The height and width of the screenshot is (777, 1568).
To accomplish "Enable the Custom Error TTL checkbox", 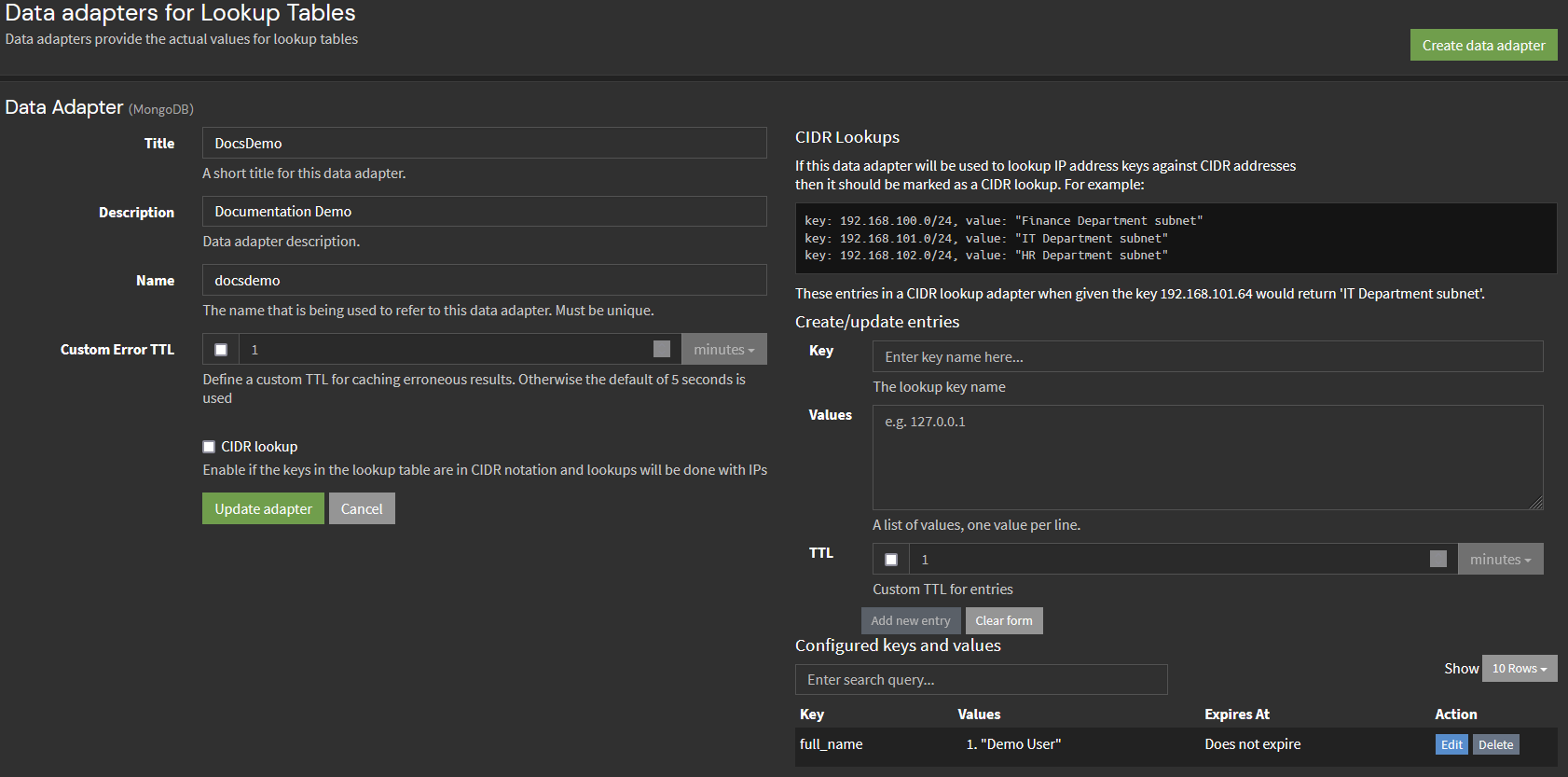I will (x=221, y=350).
